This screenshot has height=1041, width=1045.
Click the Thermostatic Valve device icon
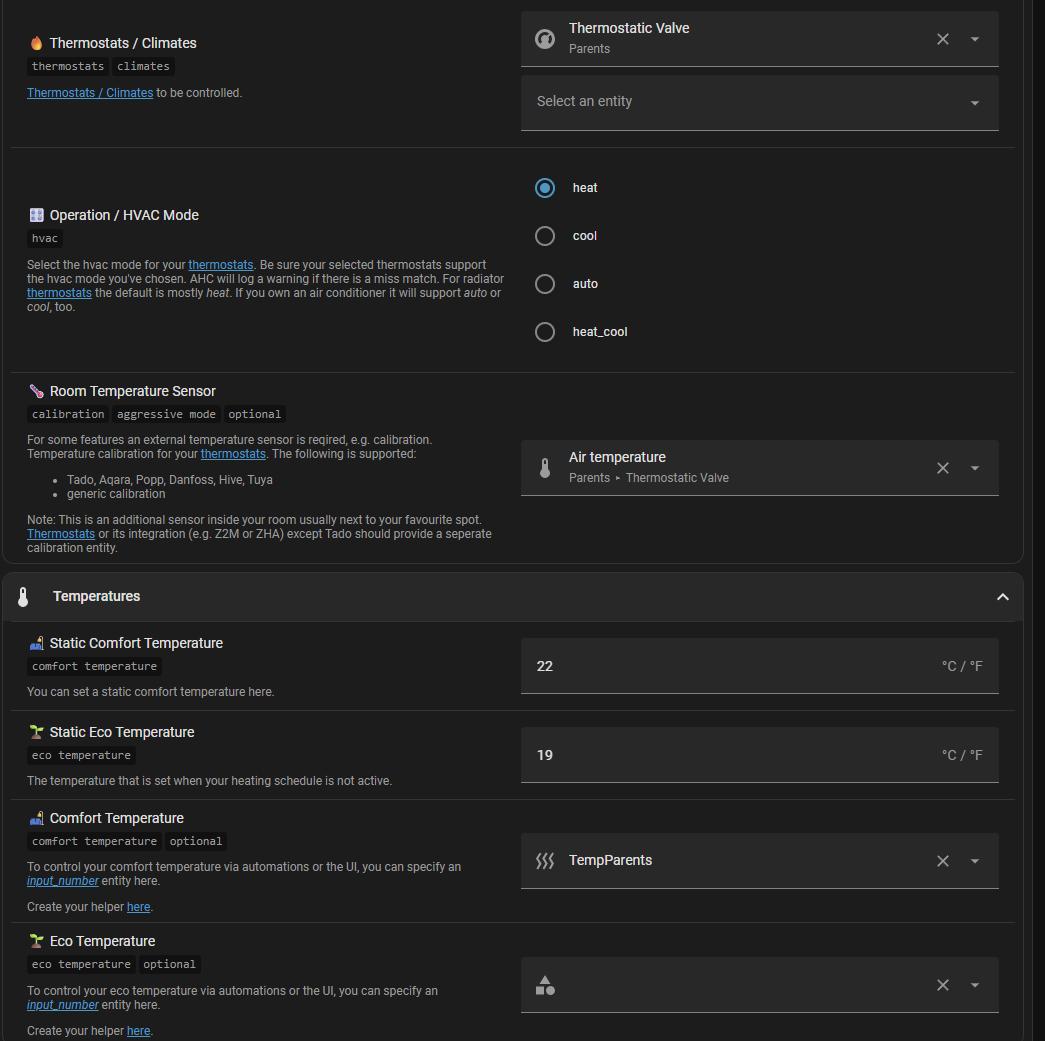[545, 39]
